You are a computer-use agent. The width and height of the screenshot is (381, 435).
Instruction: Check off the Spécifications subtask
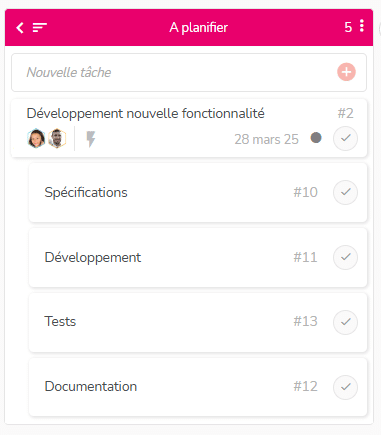(345, 192)
